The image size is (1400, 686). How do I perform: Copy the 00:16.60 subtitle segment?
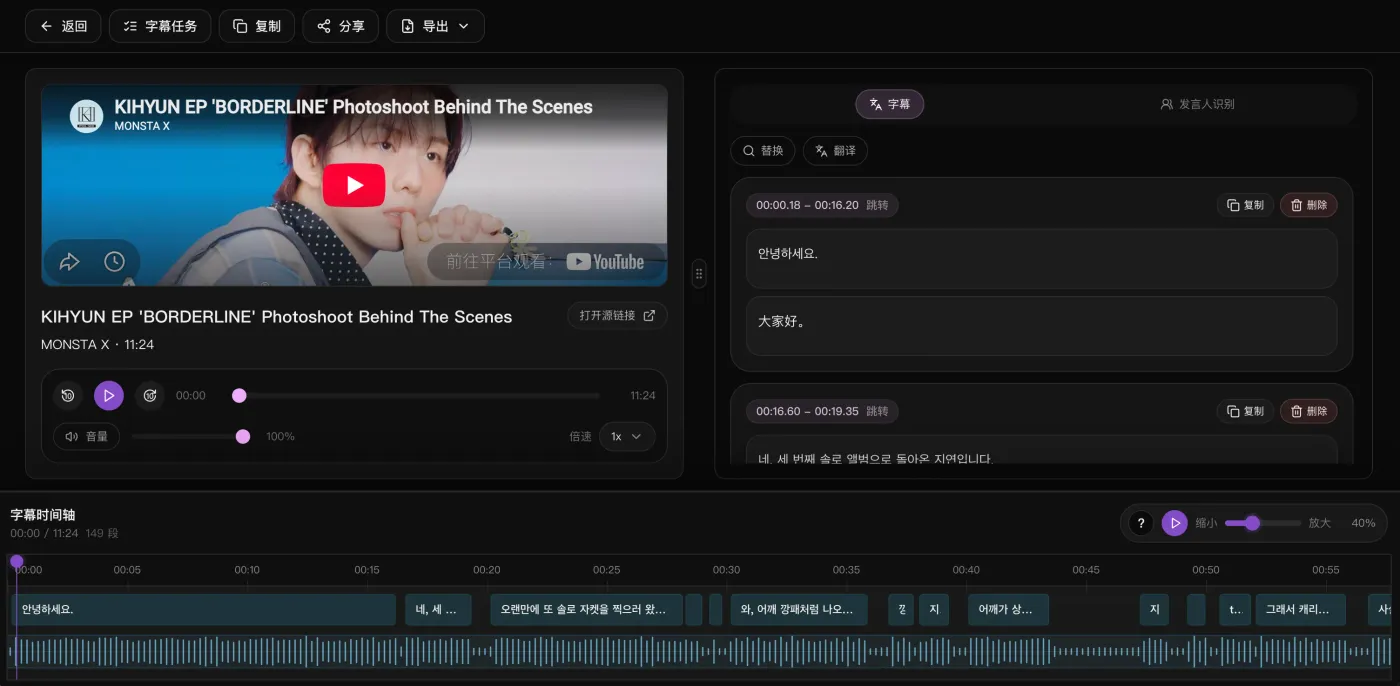click(1245, 411)
